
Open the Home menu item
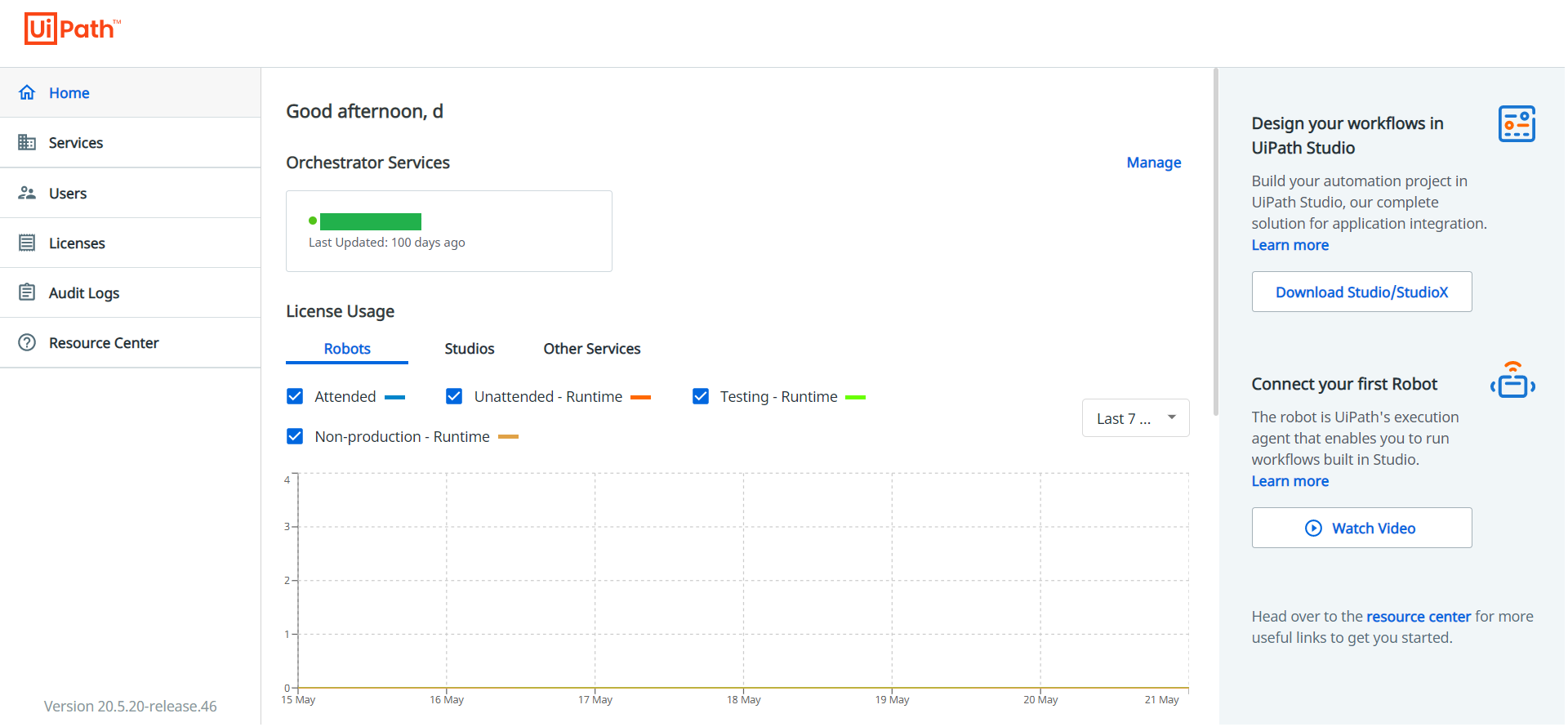131,92
